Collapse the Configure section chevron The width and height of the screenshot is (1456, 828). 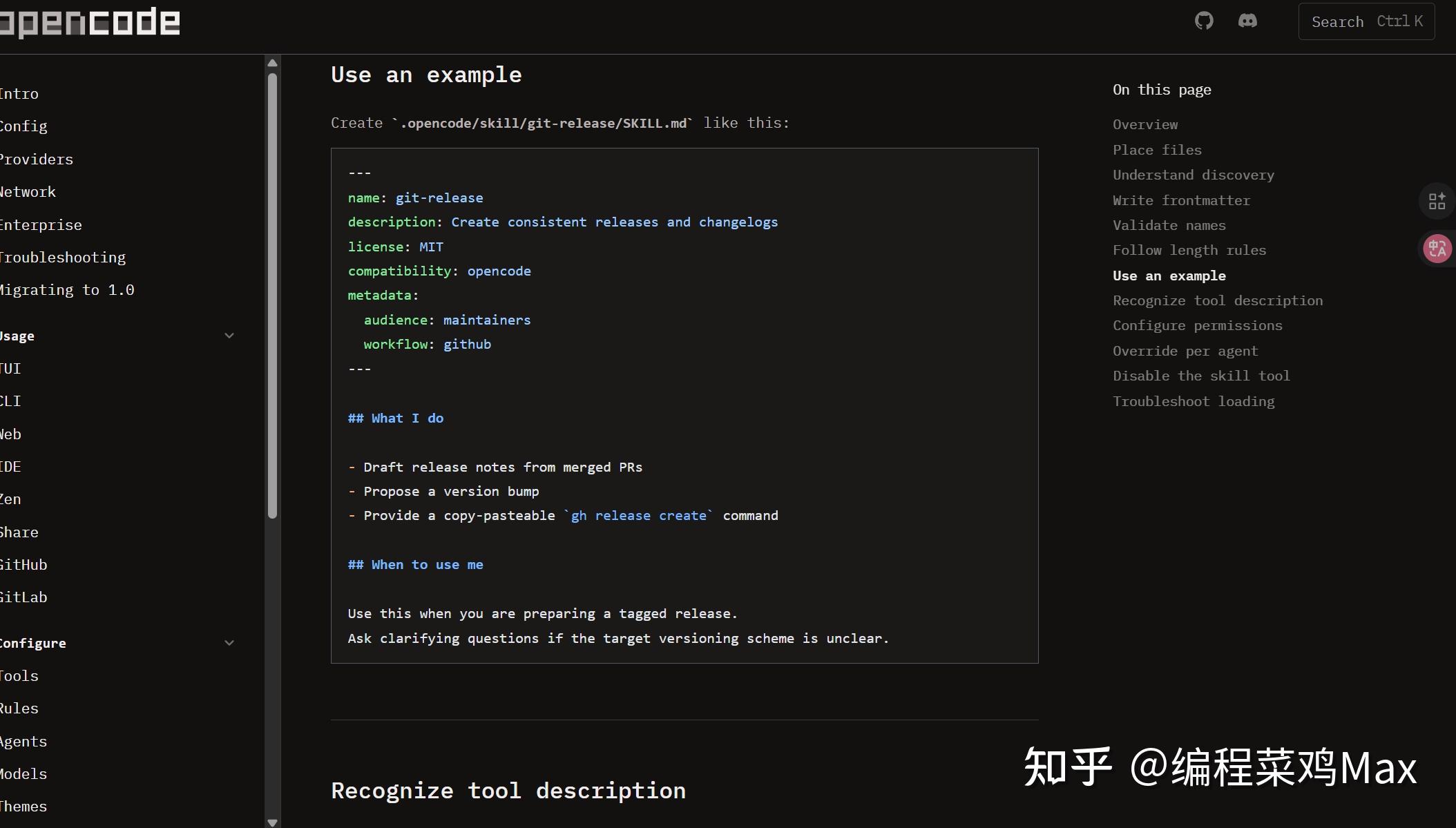click(x=229, y=643)
